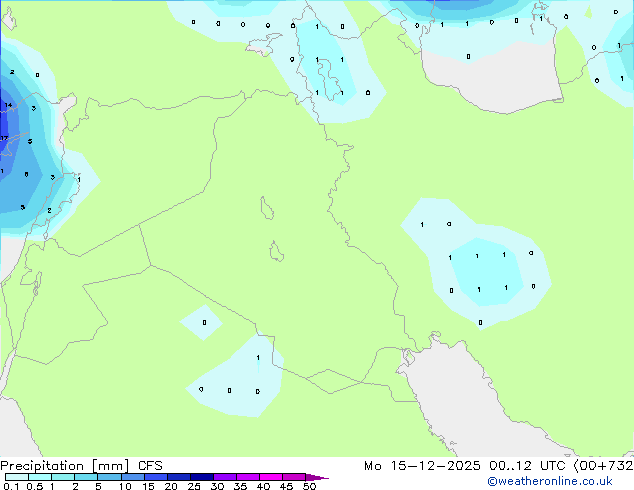Select the 25–30 mm navy legend box
634x490 pixels.
[x=202, y=477]
